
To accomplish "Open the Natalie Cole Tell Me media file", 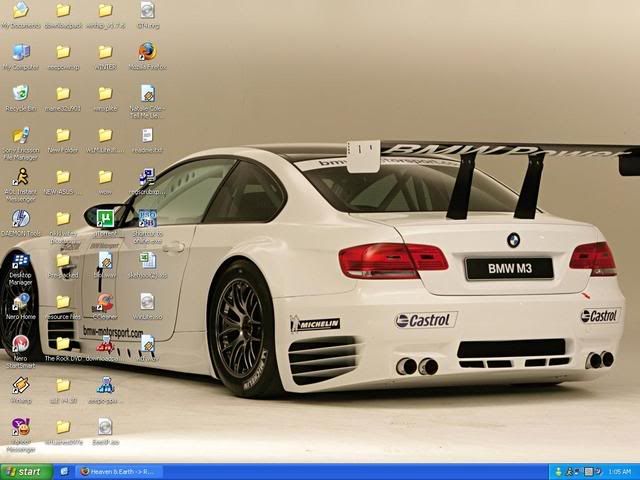I will pyautogui.click(x=148, y=93).
